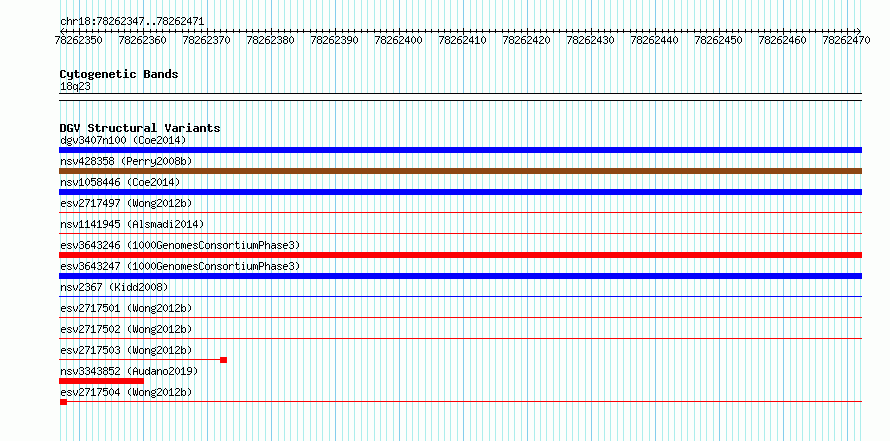Click the red start square of esv2717504
The width and height of the screenshot is (890, 441).
pos(63,402)
